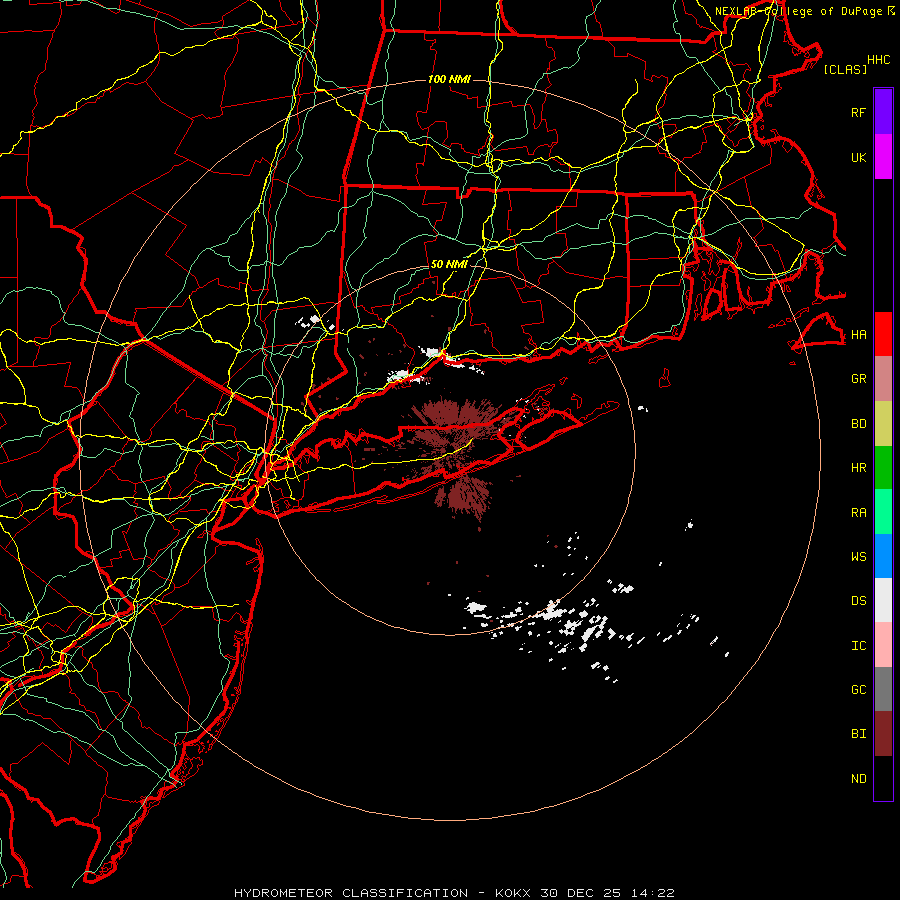This screenshot has height=900, width=900.
Task: Click the magenta UK legend color swatch
Action: [x=883, y=157]
